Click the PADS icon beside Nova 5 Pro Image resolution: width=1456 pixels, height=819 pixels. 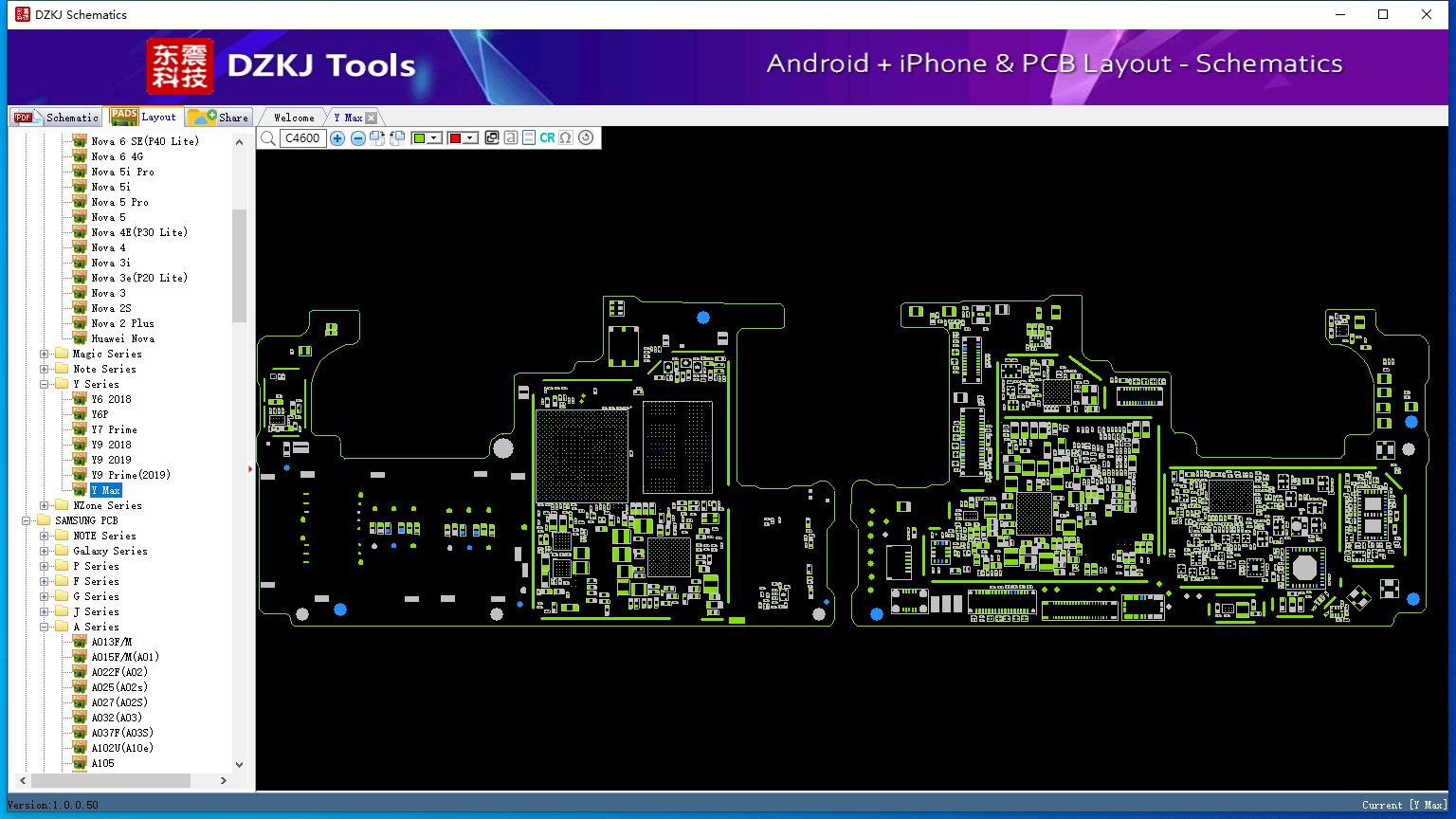pyautogui.click(x=80, y=202)
